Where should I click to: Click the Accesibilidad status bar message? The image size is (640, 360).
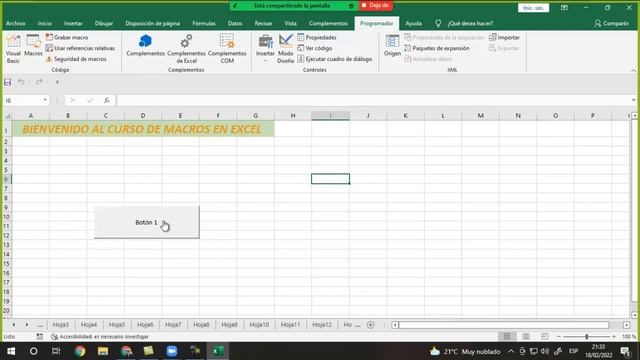(x=100, y=337)
